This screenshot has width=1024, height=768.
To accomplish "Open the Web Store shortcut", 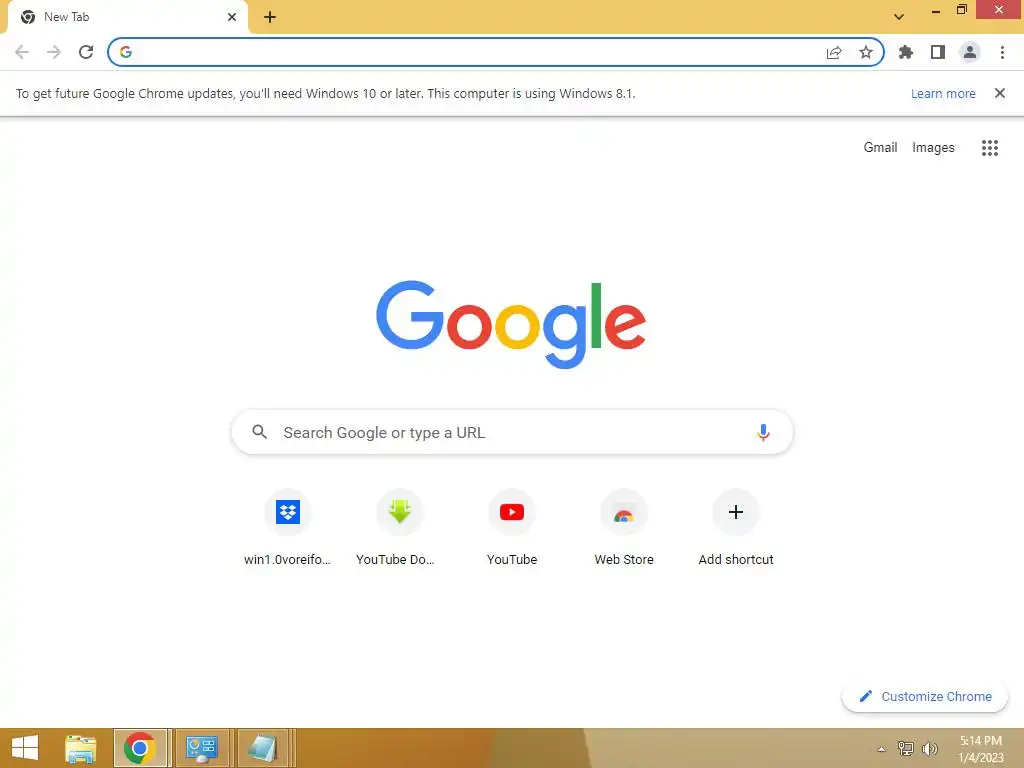I will 624,528.
